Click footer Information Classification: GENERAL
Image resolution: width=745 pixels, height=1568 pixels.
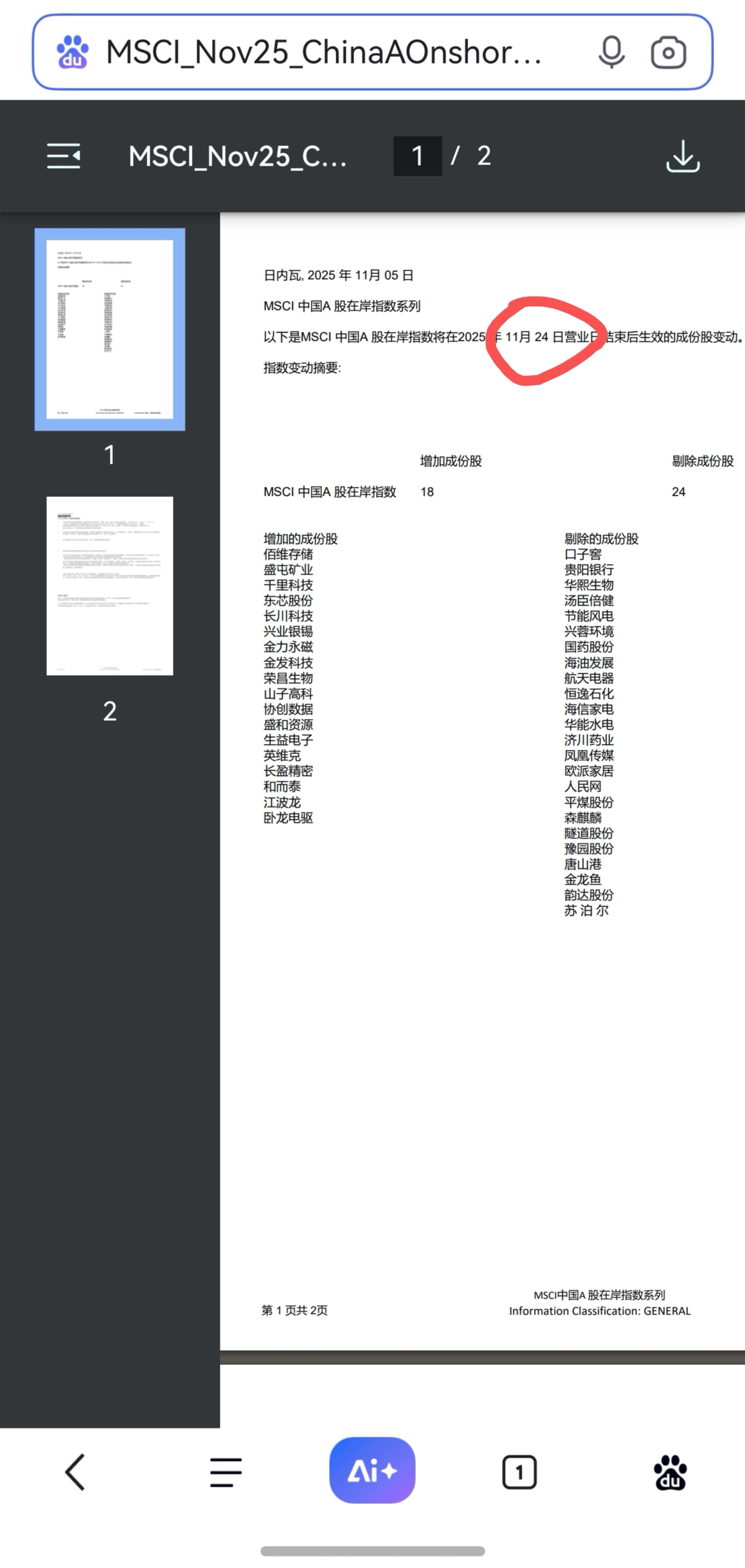[x=600, y=1310]
